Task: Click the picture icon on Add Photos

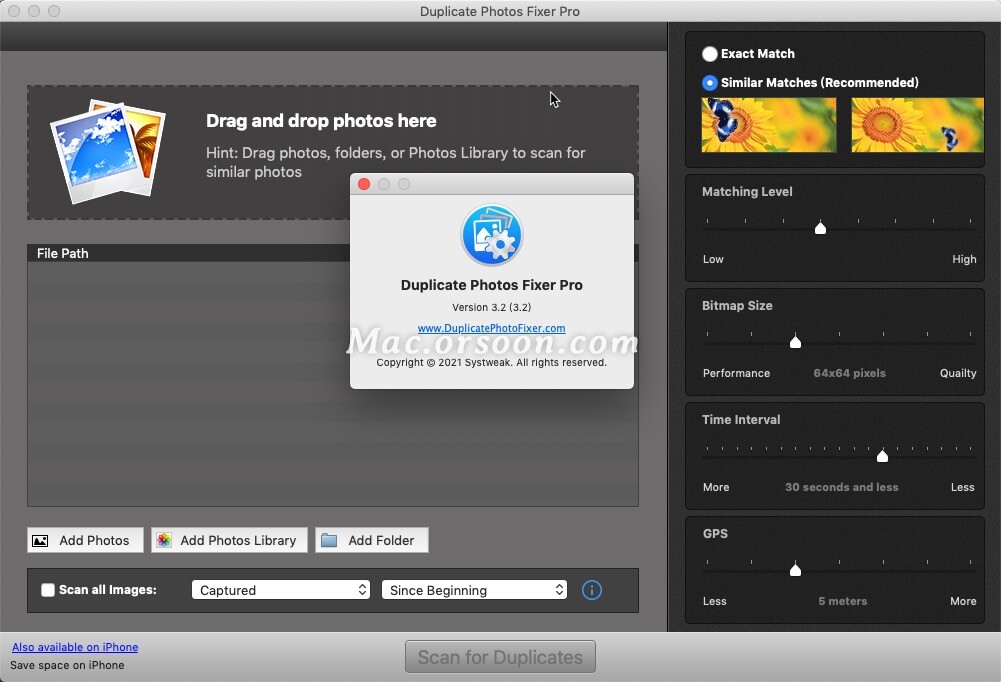Action: [x=40, y=541]
